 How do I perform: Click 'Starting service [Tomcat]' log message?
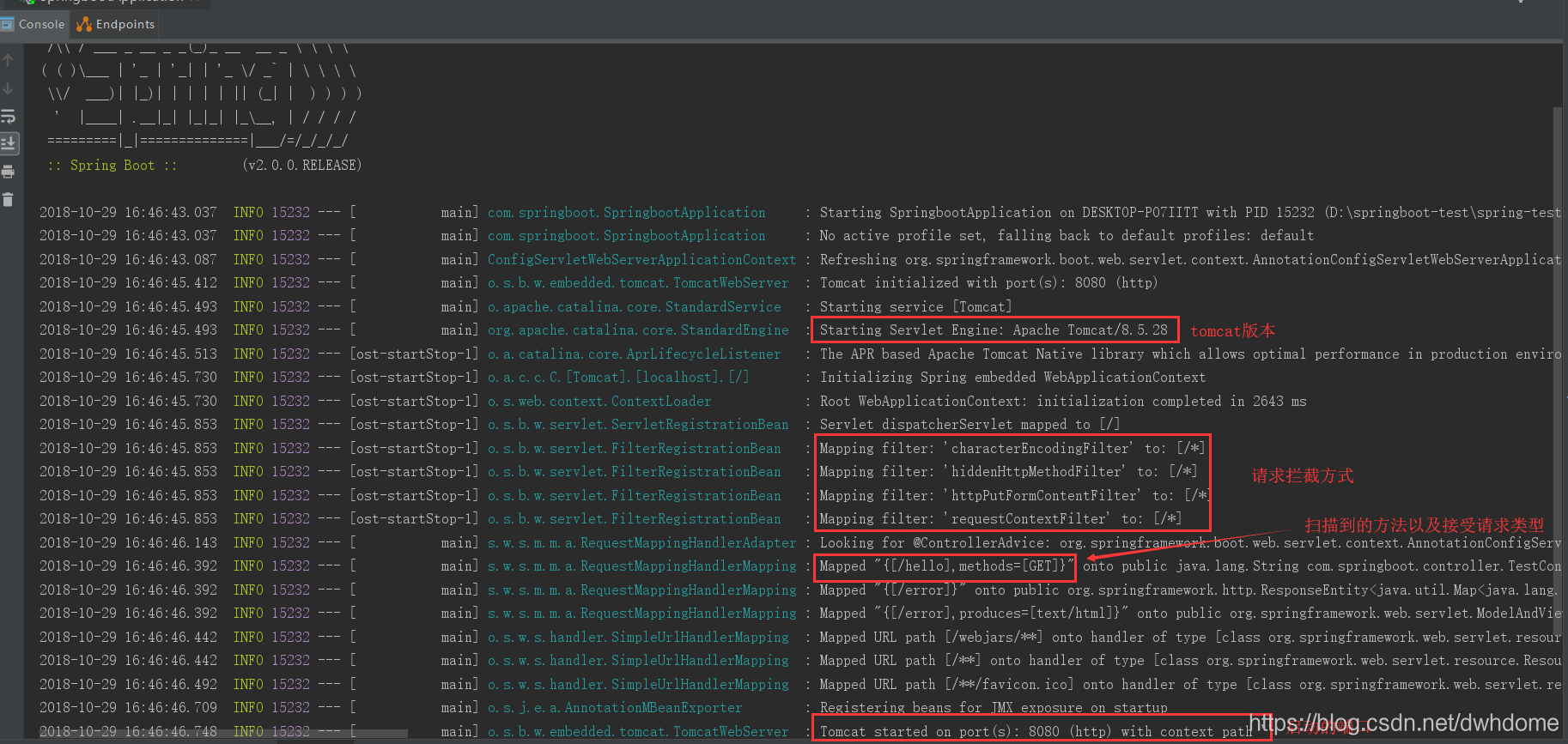pyautogui.click(x=915, y=306)
